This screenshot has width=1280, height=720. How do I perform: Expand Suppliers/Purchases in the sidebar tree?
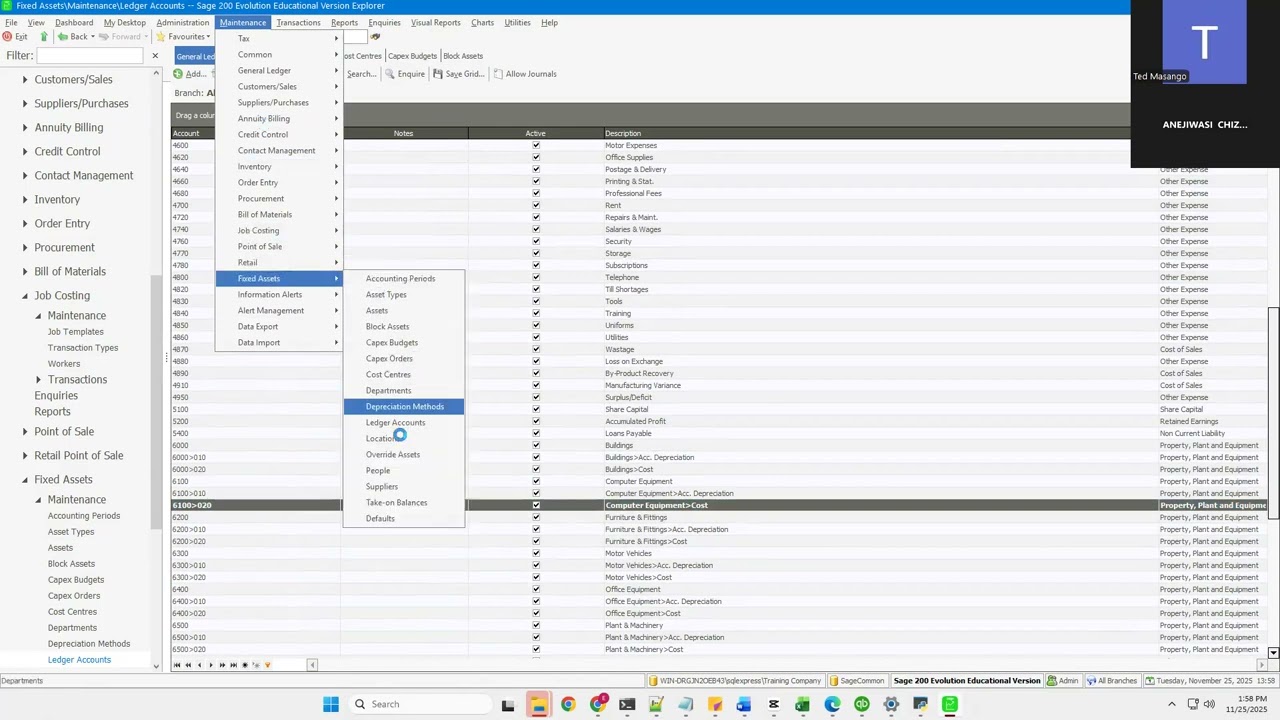[x=25, y=104]
